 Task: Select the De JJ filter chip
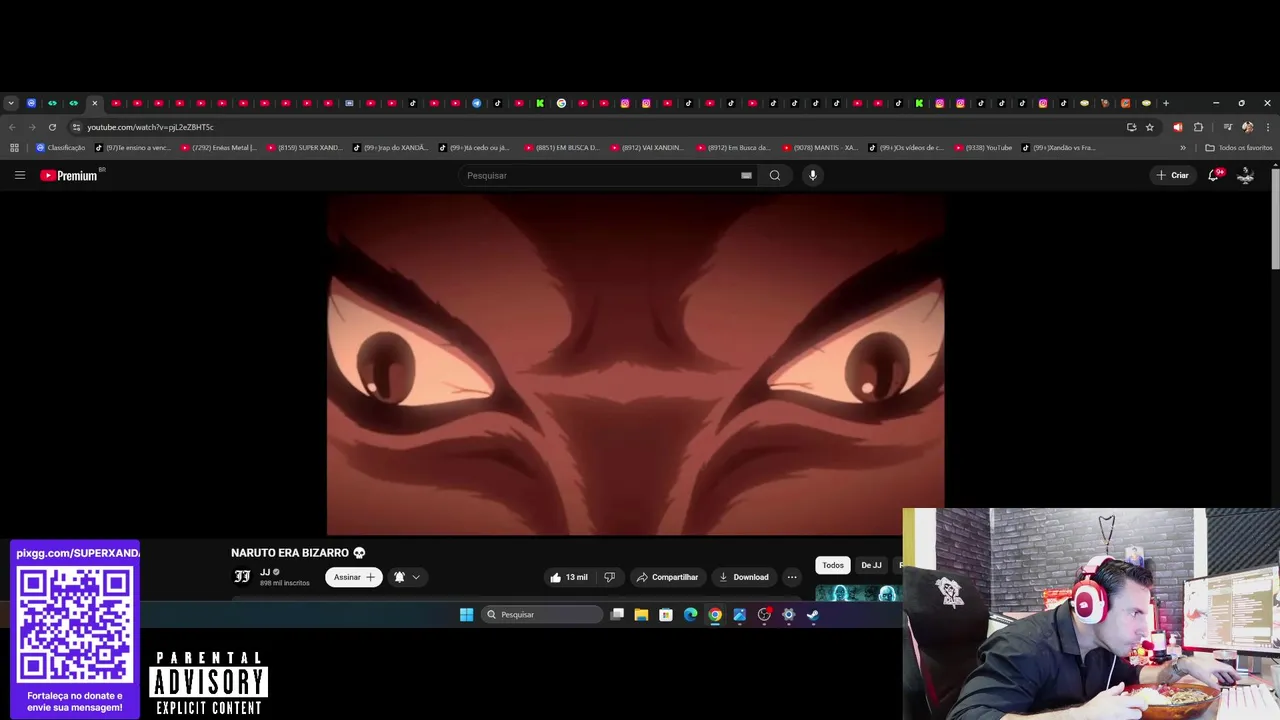click(871, 565)
